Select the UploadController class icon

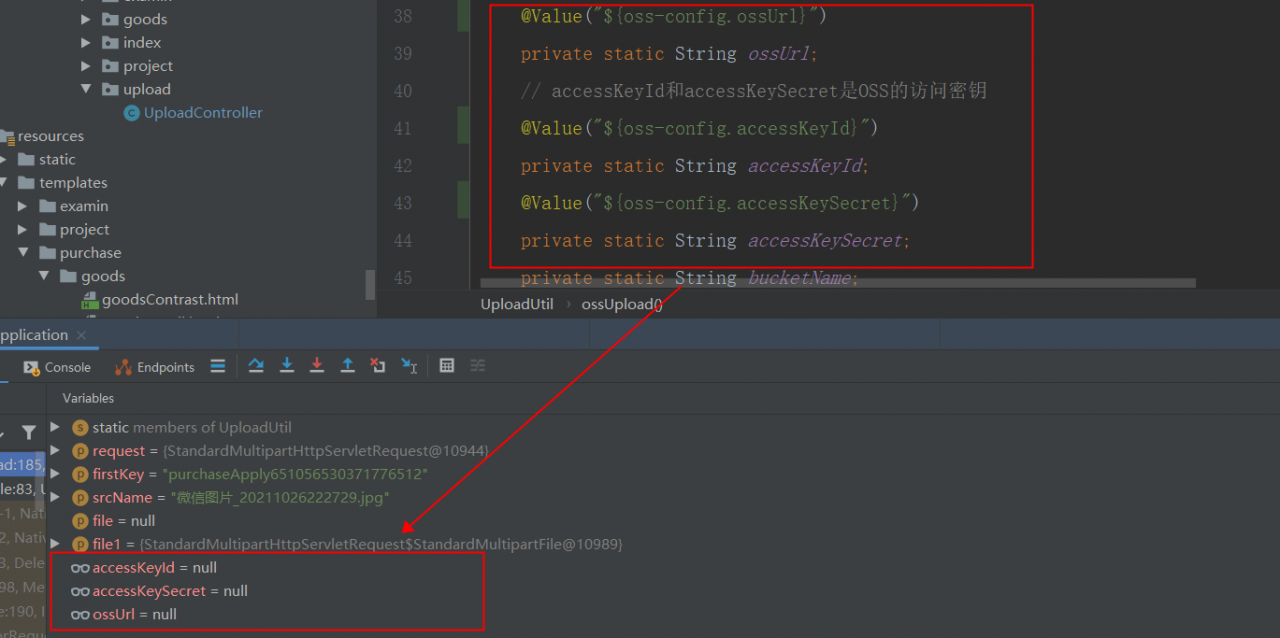pyautogui.click(x=131, y=113)
